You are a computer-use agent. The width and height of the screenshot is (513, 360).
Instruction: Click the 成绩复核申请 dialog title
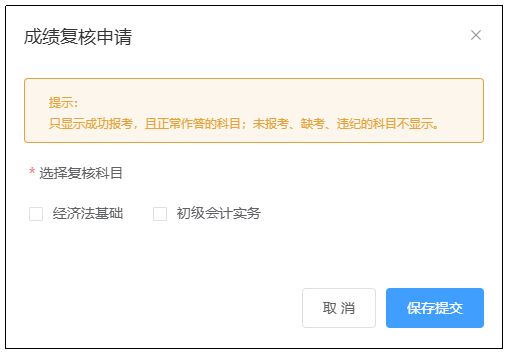[78, 37]
